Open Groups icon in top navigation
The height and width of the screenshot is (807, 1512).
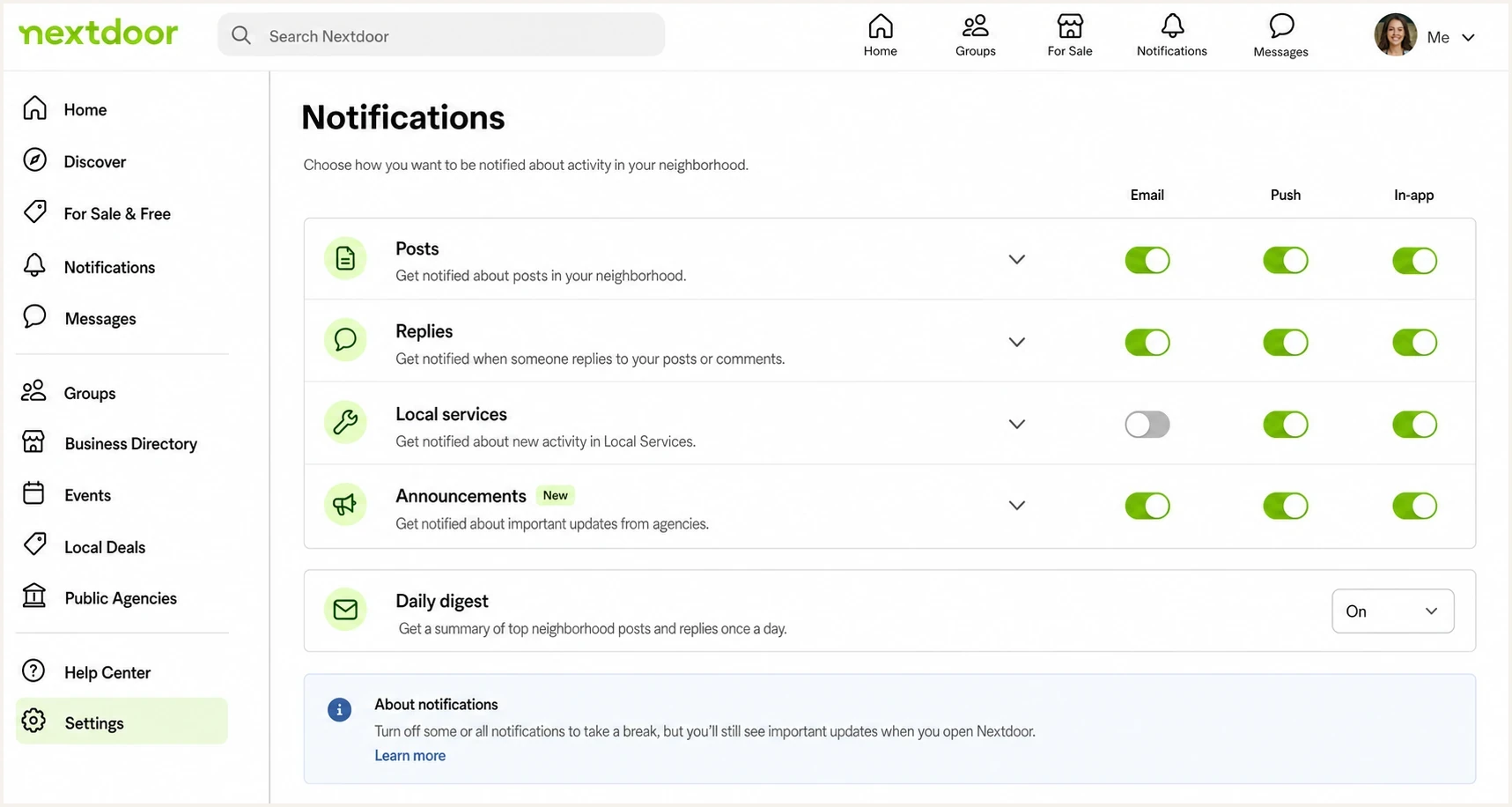click(975, 26)
